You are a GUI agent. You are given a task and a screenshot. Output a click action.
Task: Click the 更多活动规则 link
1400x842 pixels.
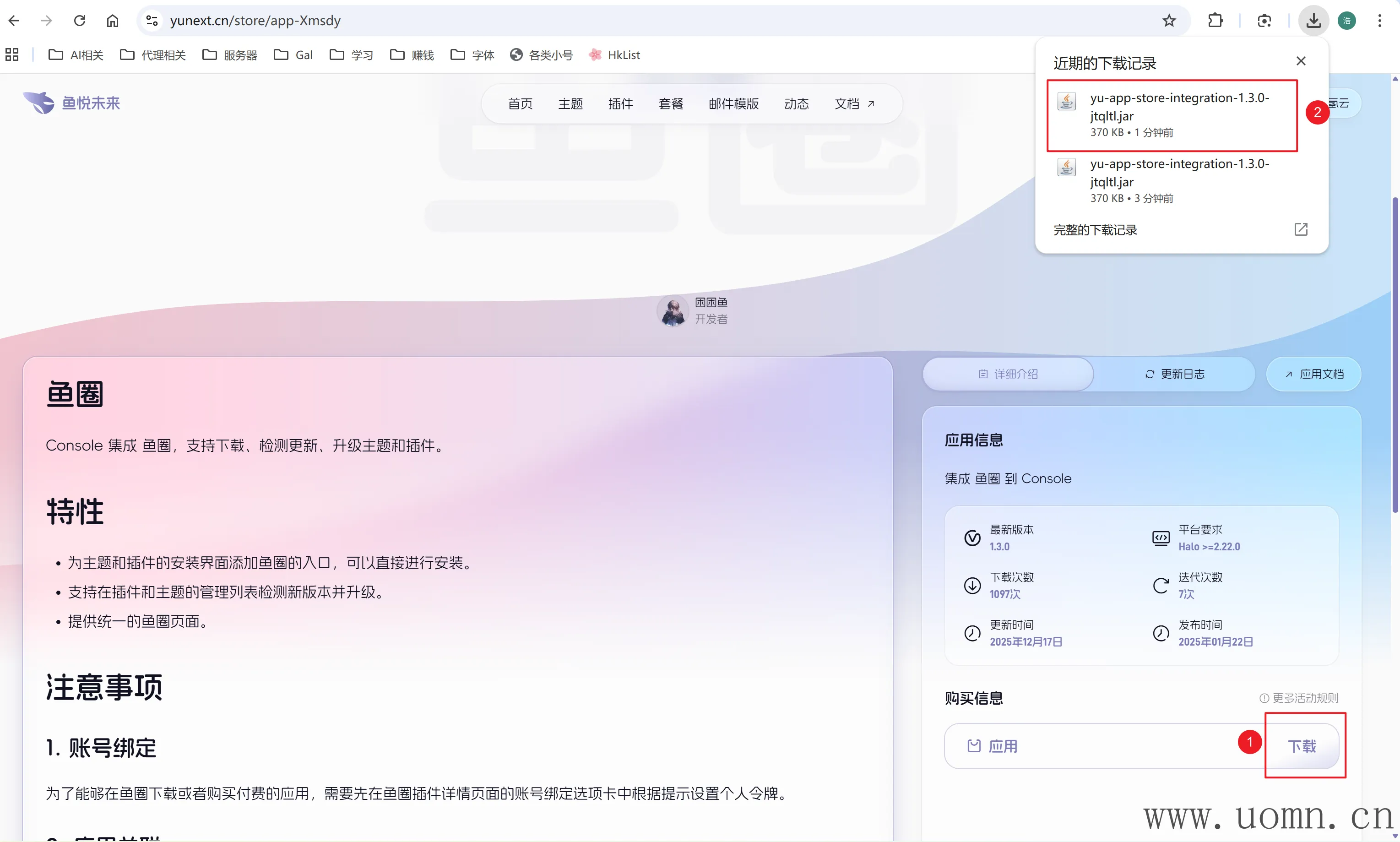[1298, 698]
